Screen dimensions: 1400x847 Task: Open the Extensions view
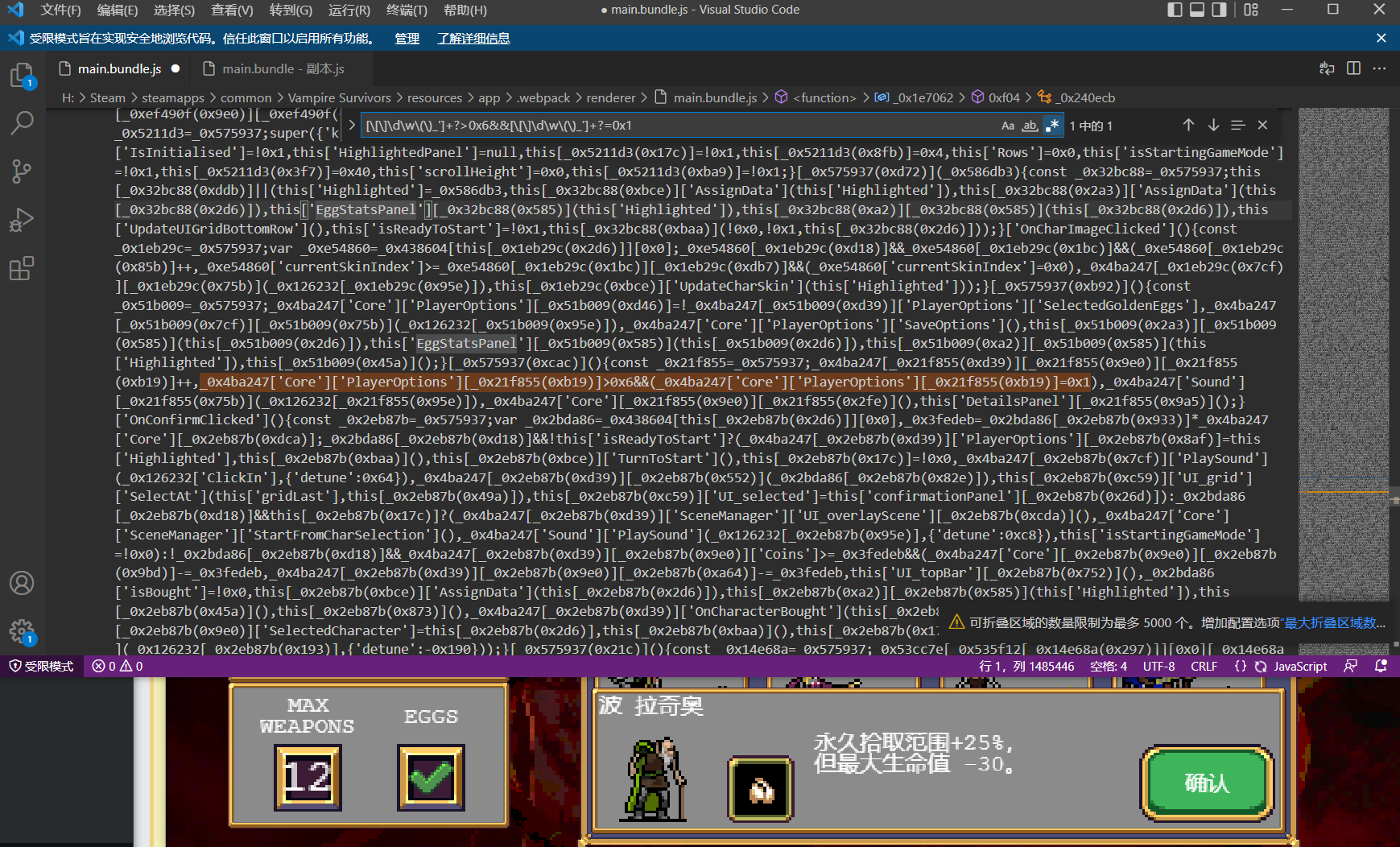tap(22, 268)
